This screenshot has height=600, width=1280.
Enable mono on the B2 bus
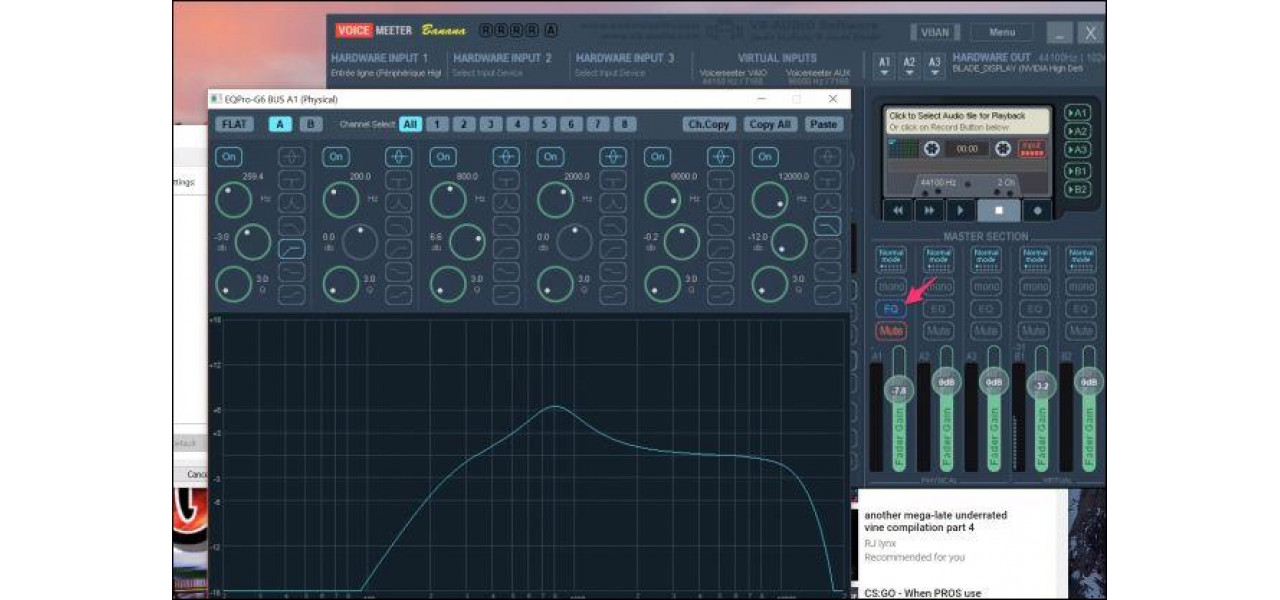tap(1081, 286)
